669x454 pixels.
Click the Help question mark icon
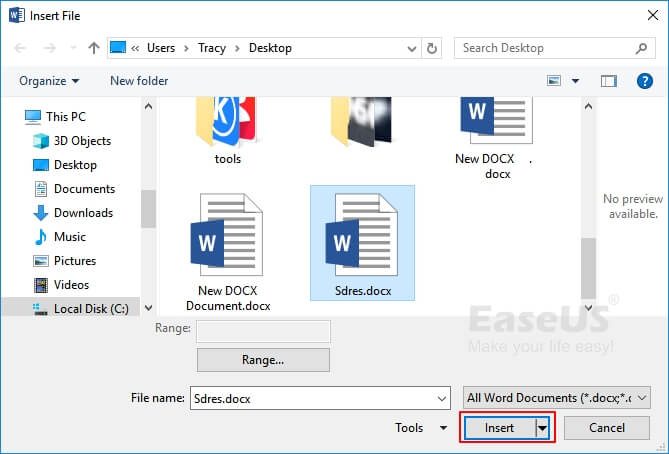coord(644,81)
